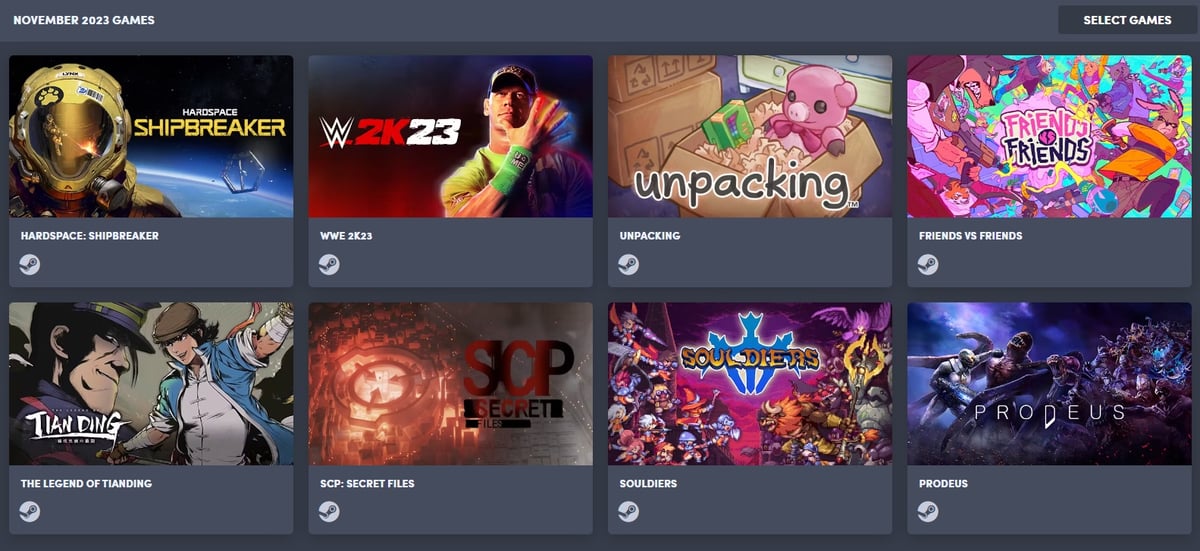Click the Steam icon under Unpacking
The width and height of the screenshot is (1200, 551).
629,264
